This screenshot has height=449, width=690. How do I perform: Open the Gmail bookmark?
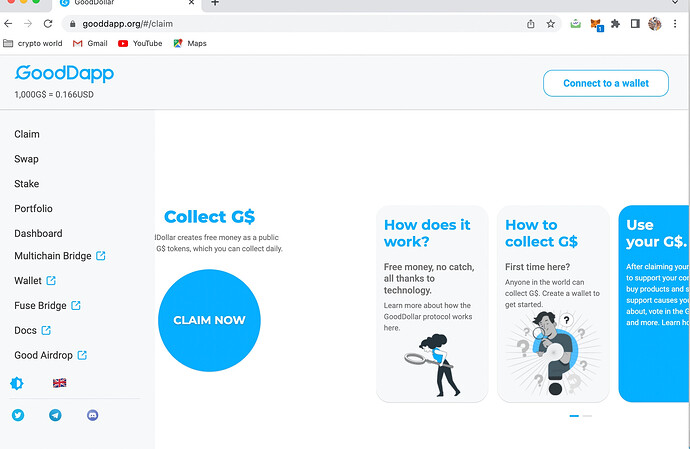[90, 43]
